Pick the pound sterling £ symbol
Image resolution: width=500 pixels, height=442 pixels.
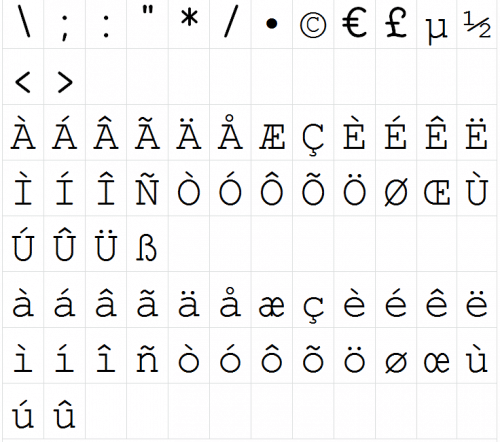(x=396, y=24)
